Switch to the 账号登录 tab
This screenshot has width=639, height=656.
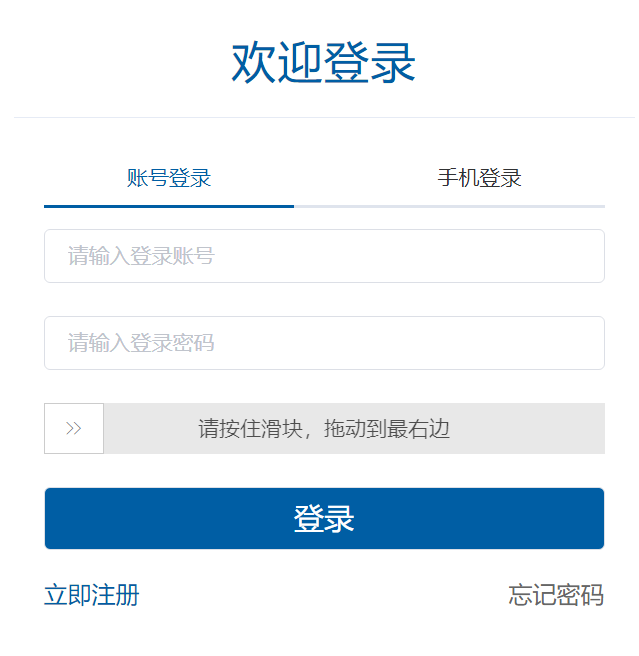tap(169, 179)
